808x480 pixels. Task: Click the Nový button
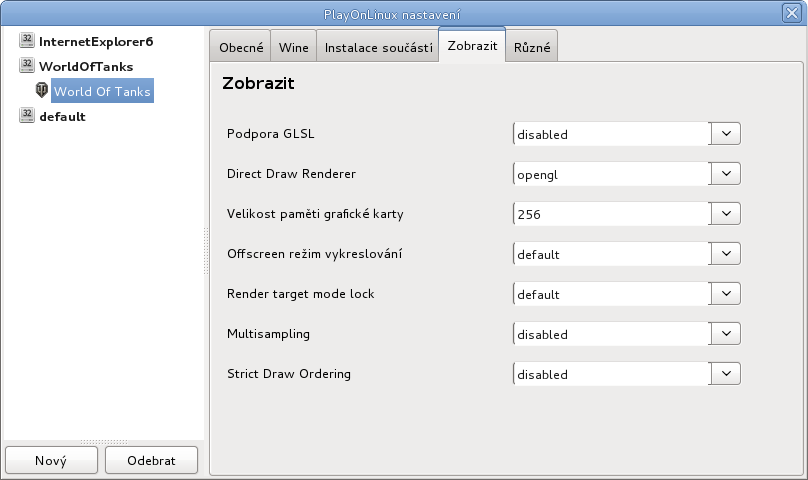(x=51, y=460)
